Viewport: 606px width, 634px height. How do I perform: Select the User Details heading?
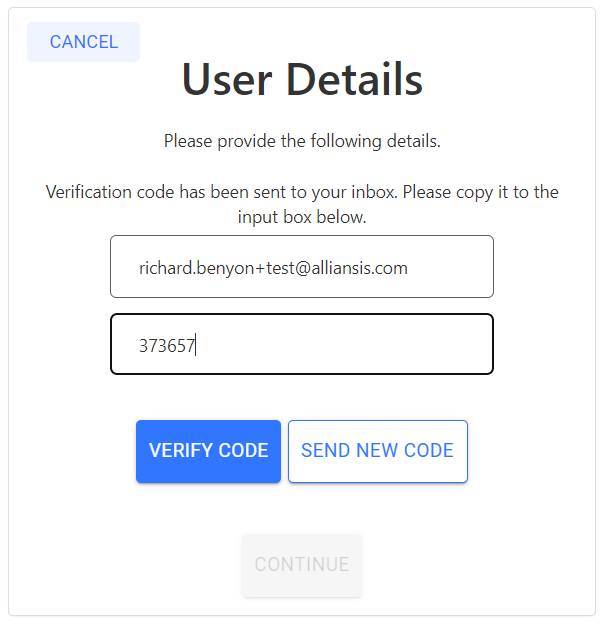pos(302,79)
